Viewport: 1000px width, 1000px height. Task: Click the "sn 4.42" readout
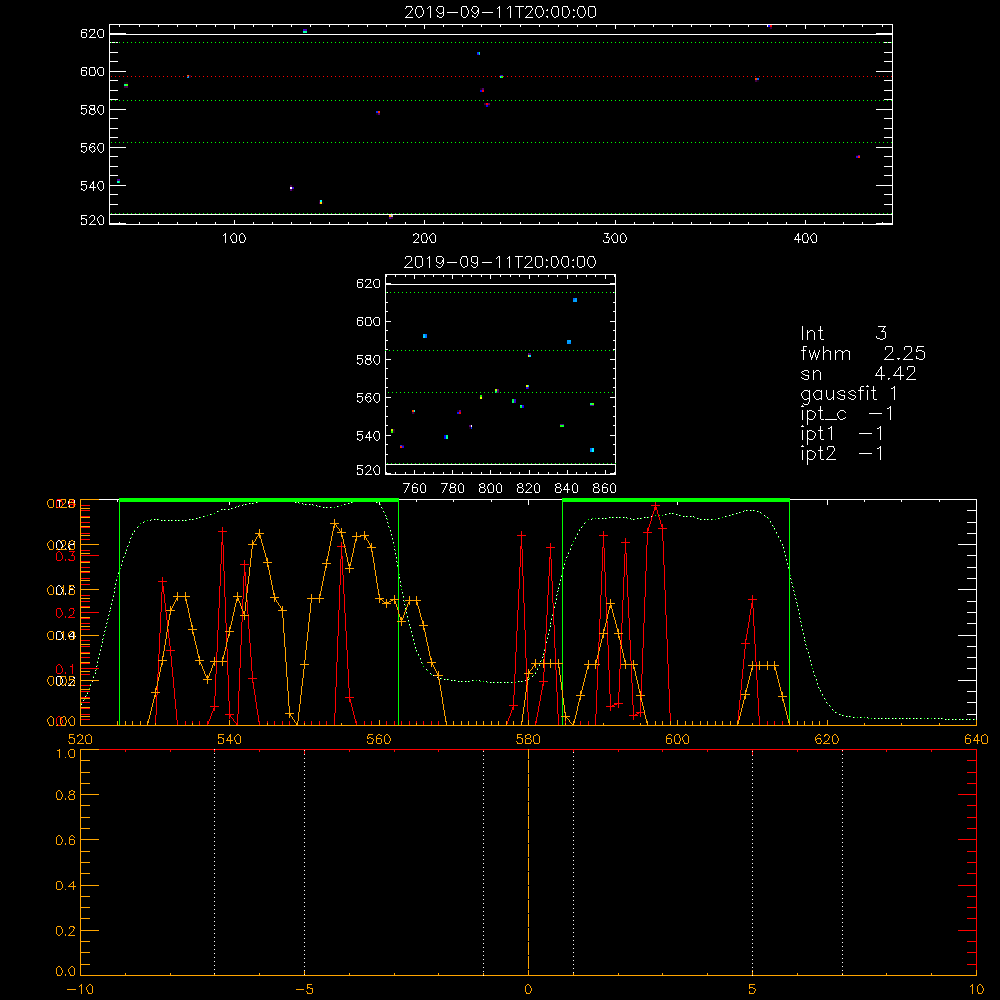tap(858, 373)
